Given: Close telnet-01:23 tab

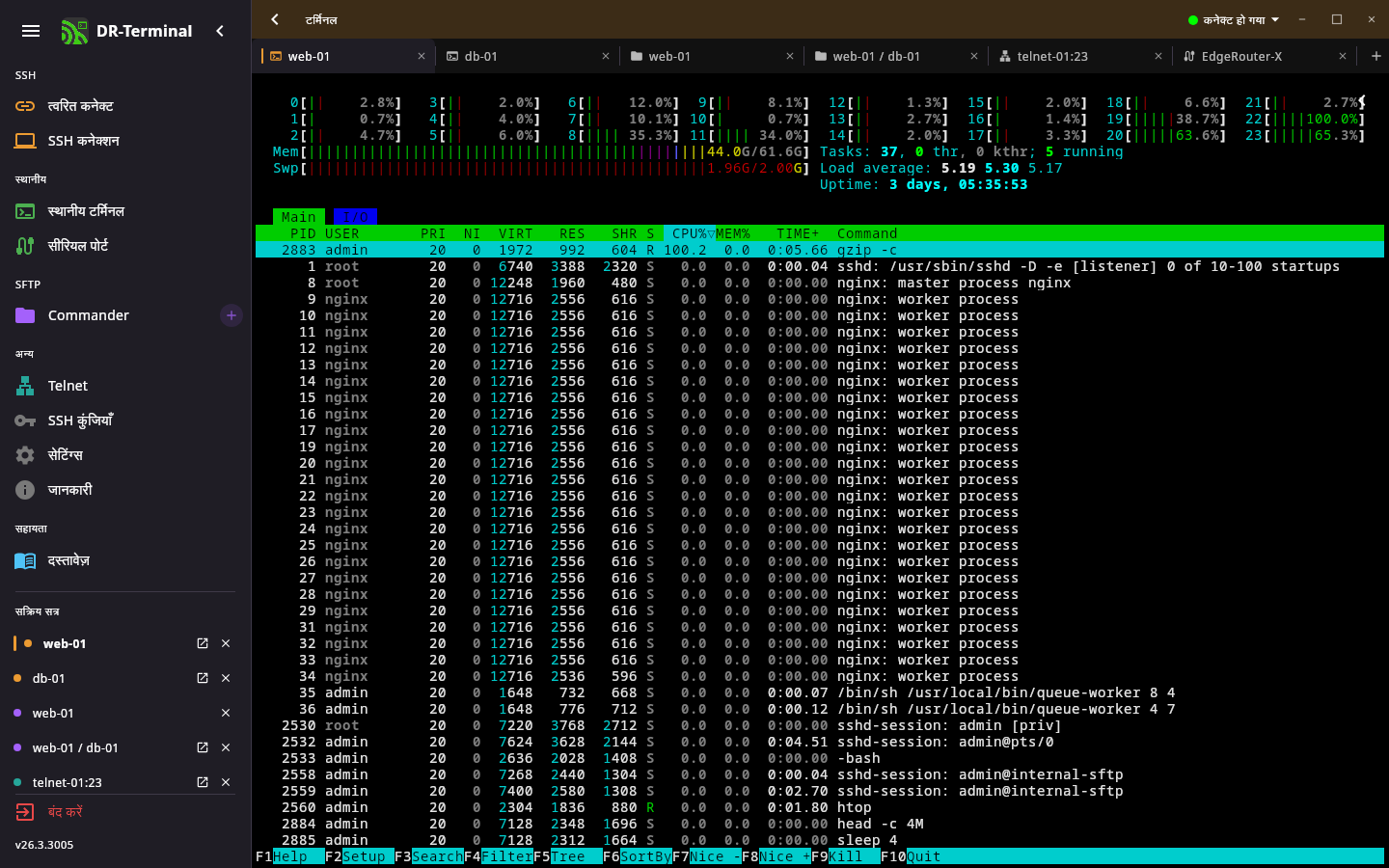Looking at the screenshot, I should pos(1158,56).
